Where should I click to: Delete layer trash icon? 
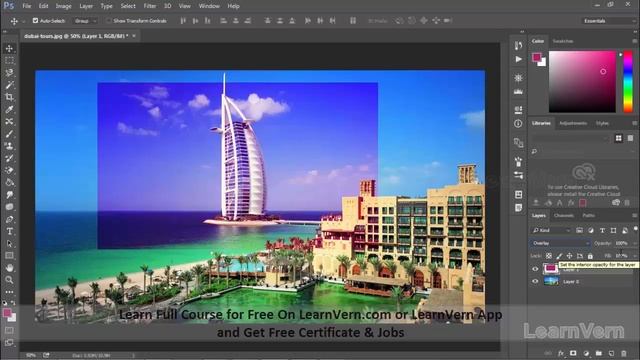coord(624,353)
